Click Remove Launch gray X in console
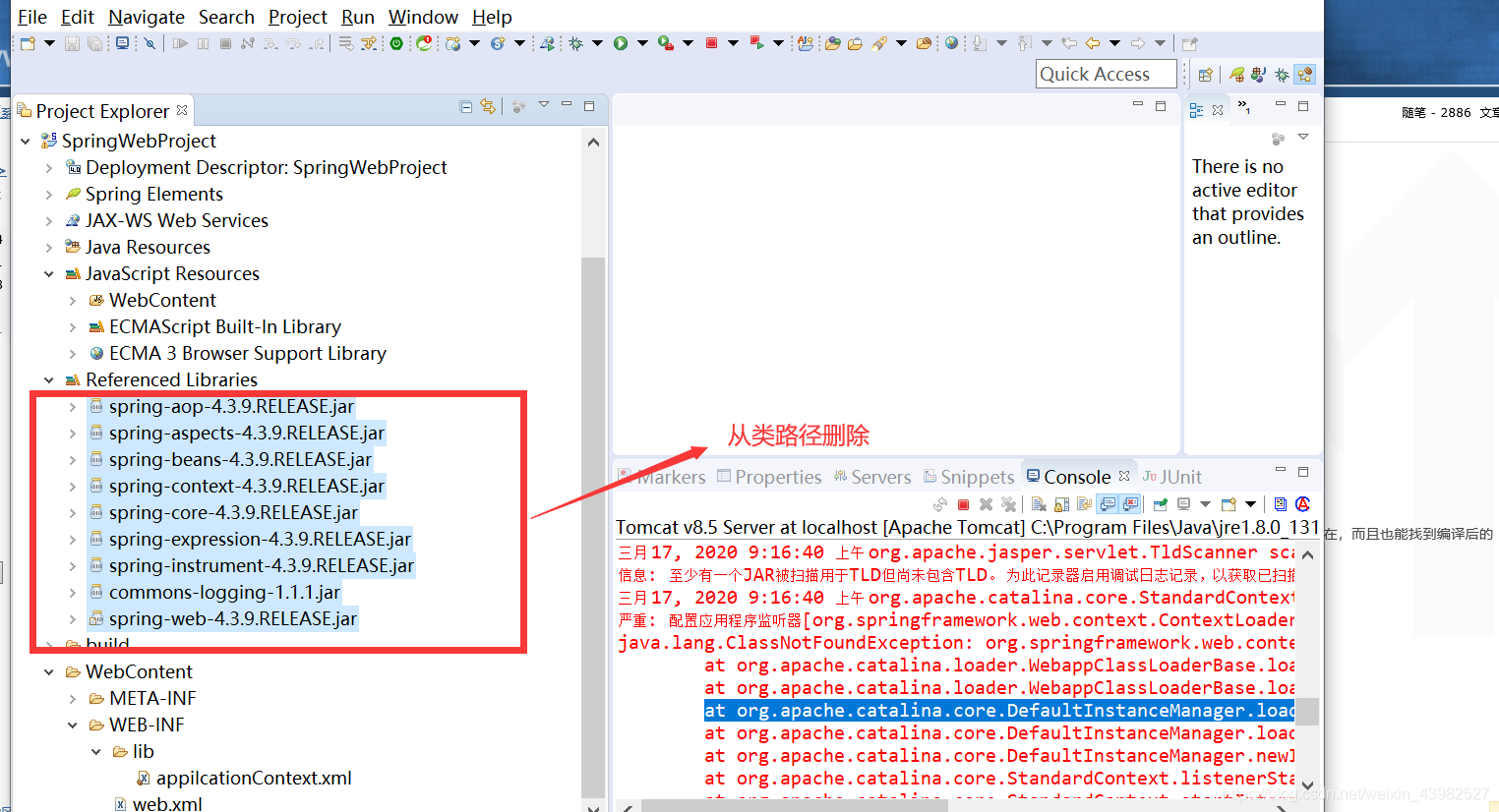The image size is (1499, 812). click(986, 504)
